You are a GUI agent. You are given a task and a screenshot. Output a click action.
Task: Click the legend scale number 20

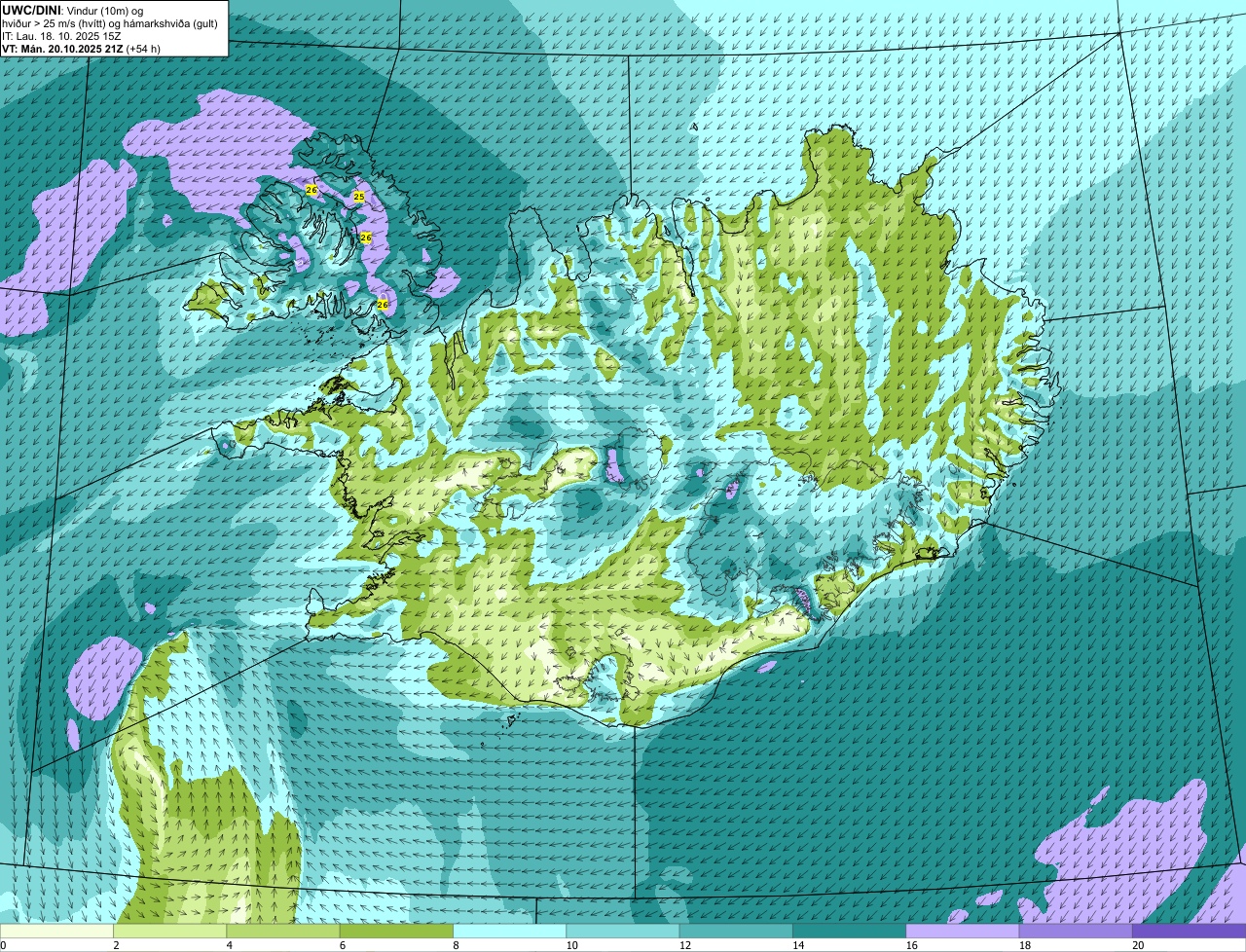(1138, 945)
